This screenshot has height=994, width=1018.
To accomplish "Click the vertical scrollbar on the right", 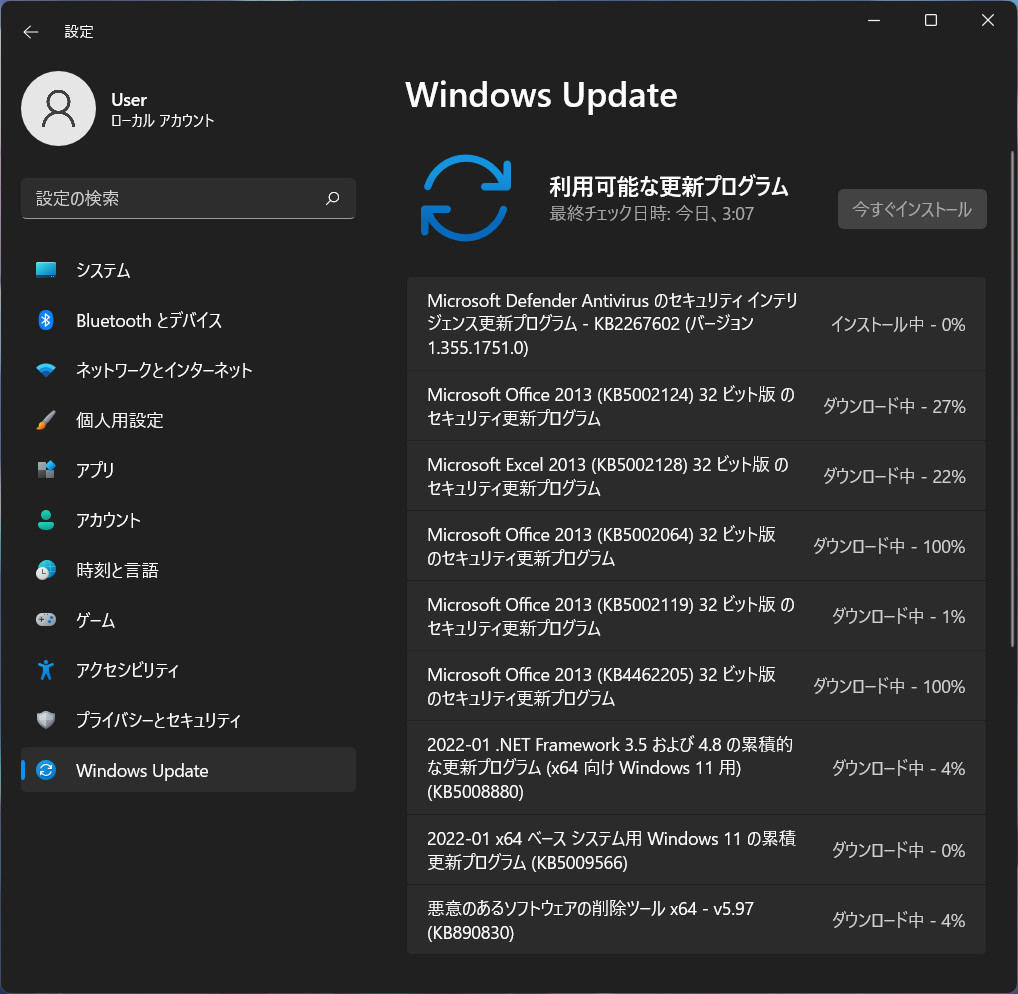I will coord(1012,399).
